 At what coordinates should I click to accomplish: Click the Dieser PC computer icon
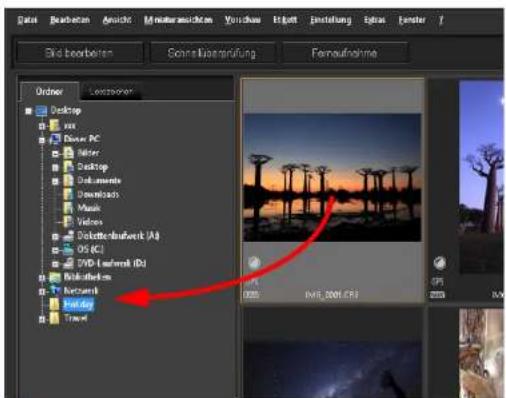tap(55, 139)
